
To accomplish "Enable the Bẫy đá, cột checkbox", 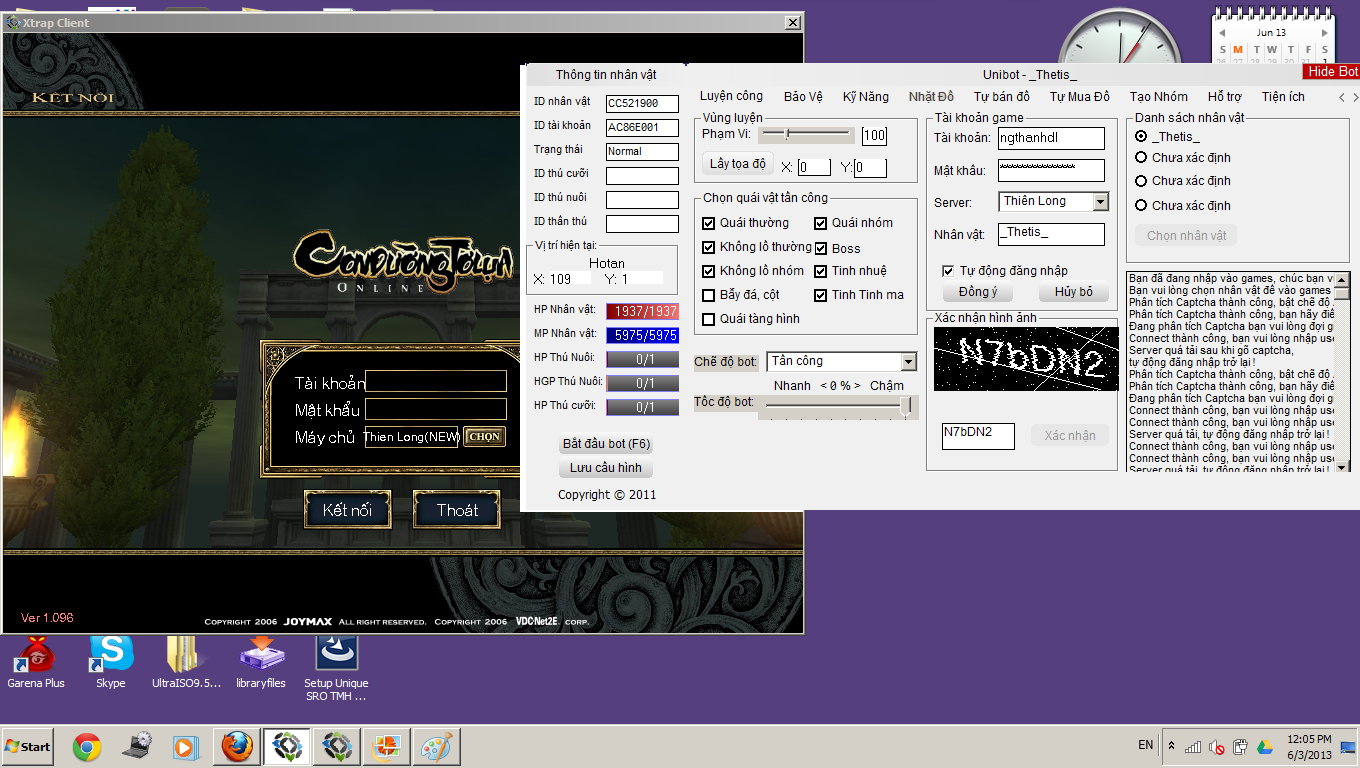I will pyautogui.click(x=709, y=295).
